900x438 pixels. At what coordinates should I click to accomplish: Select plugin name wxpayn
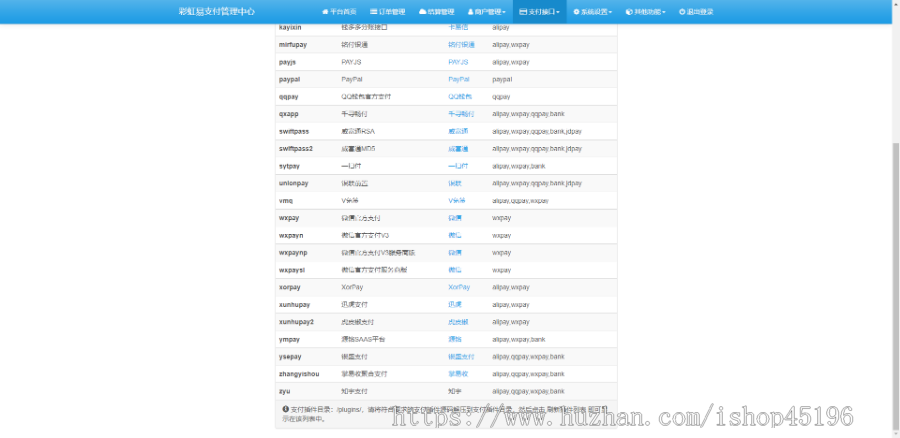tap(291, 235)
